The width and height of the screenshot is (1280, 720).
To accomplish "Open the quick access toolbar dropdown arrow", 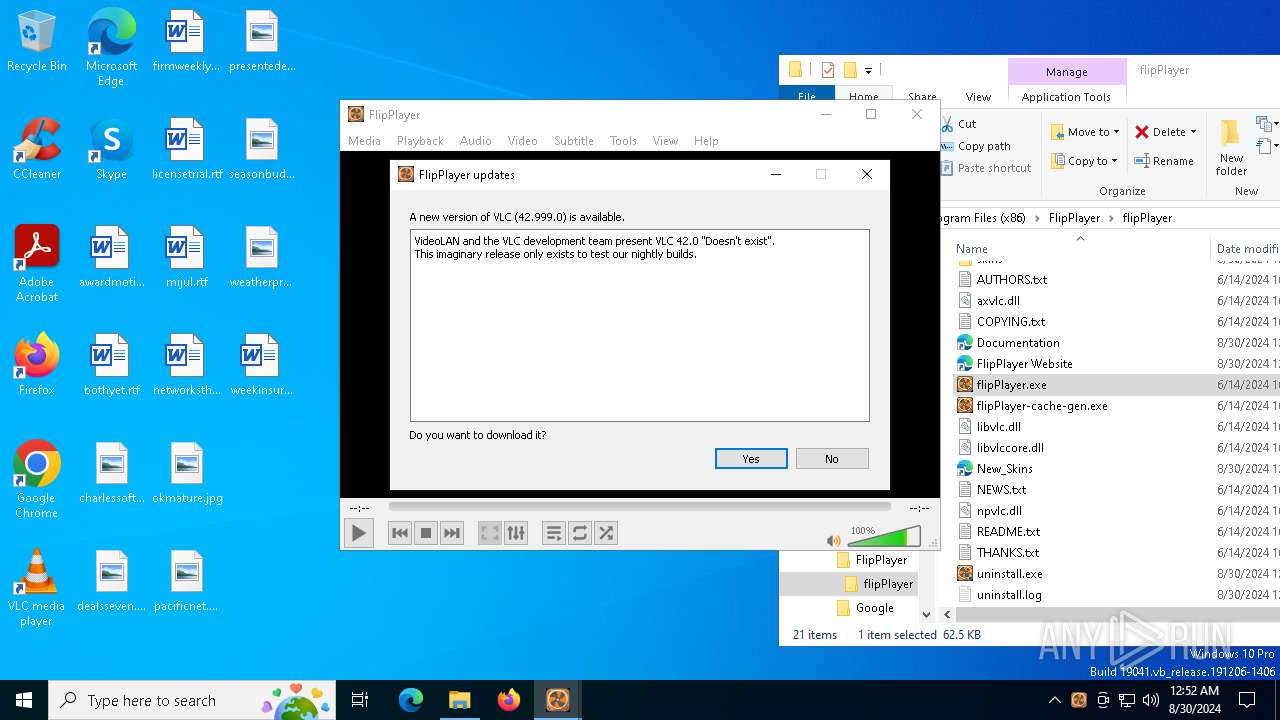I will (868, 70).
